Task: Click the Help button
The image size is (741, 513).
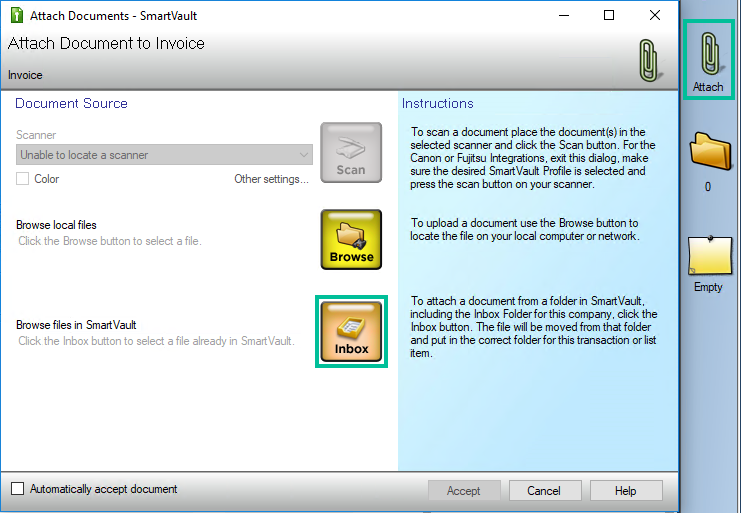Action: (625, 491)
